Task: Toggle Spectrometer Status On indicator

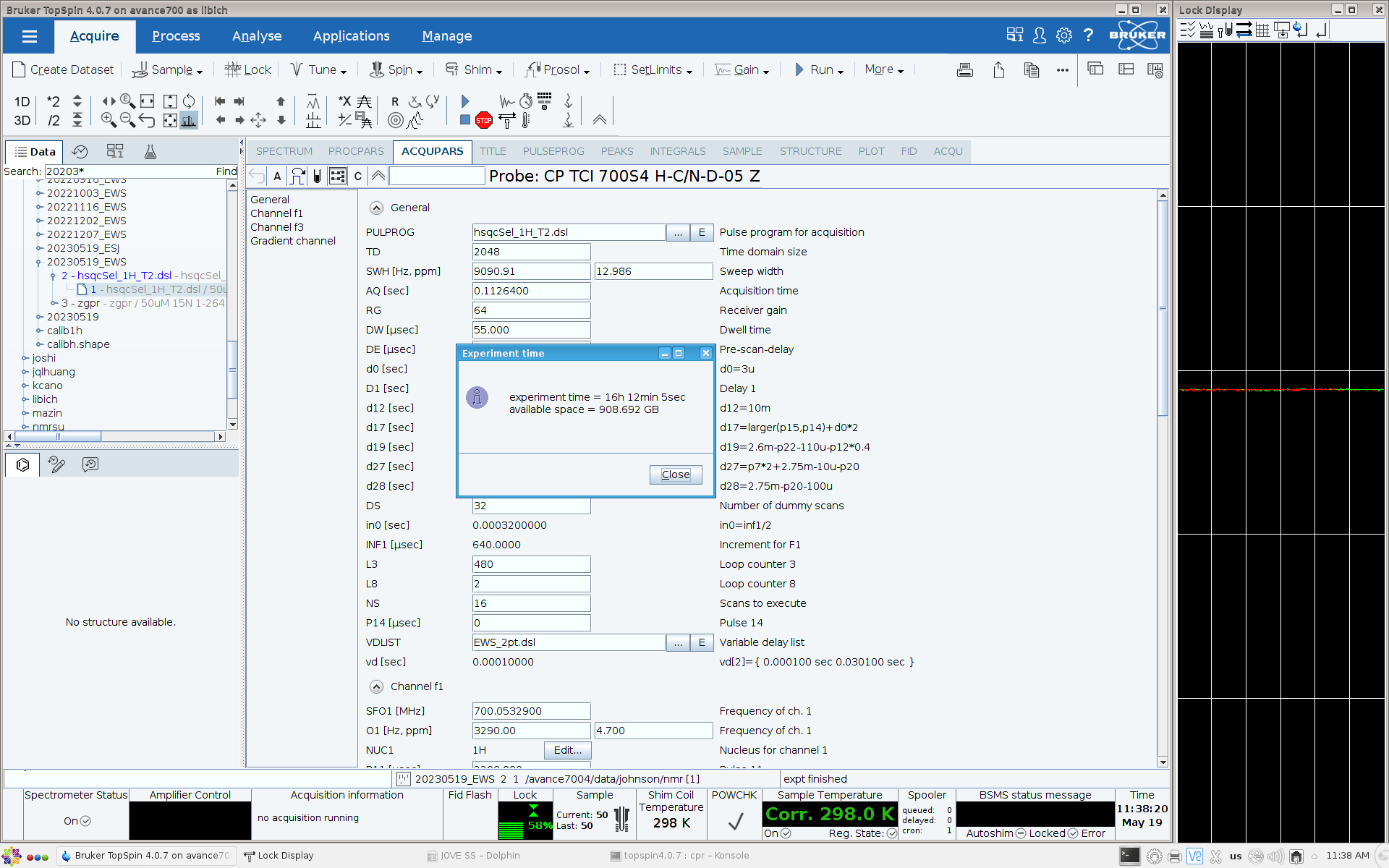Action: (x=85, y=821)
